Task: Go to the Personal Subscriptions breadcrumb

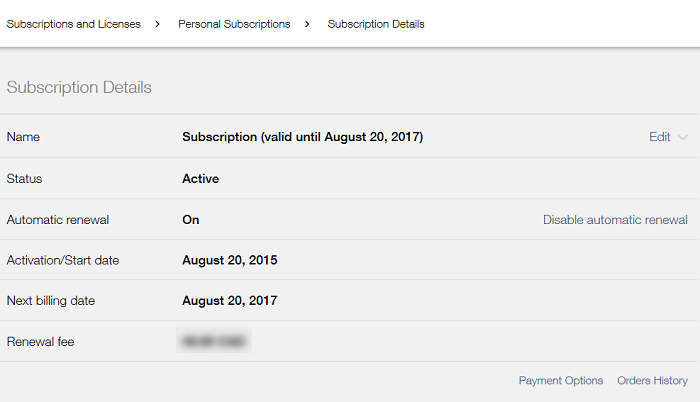Action: 234,24
